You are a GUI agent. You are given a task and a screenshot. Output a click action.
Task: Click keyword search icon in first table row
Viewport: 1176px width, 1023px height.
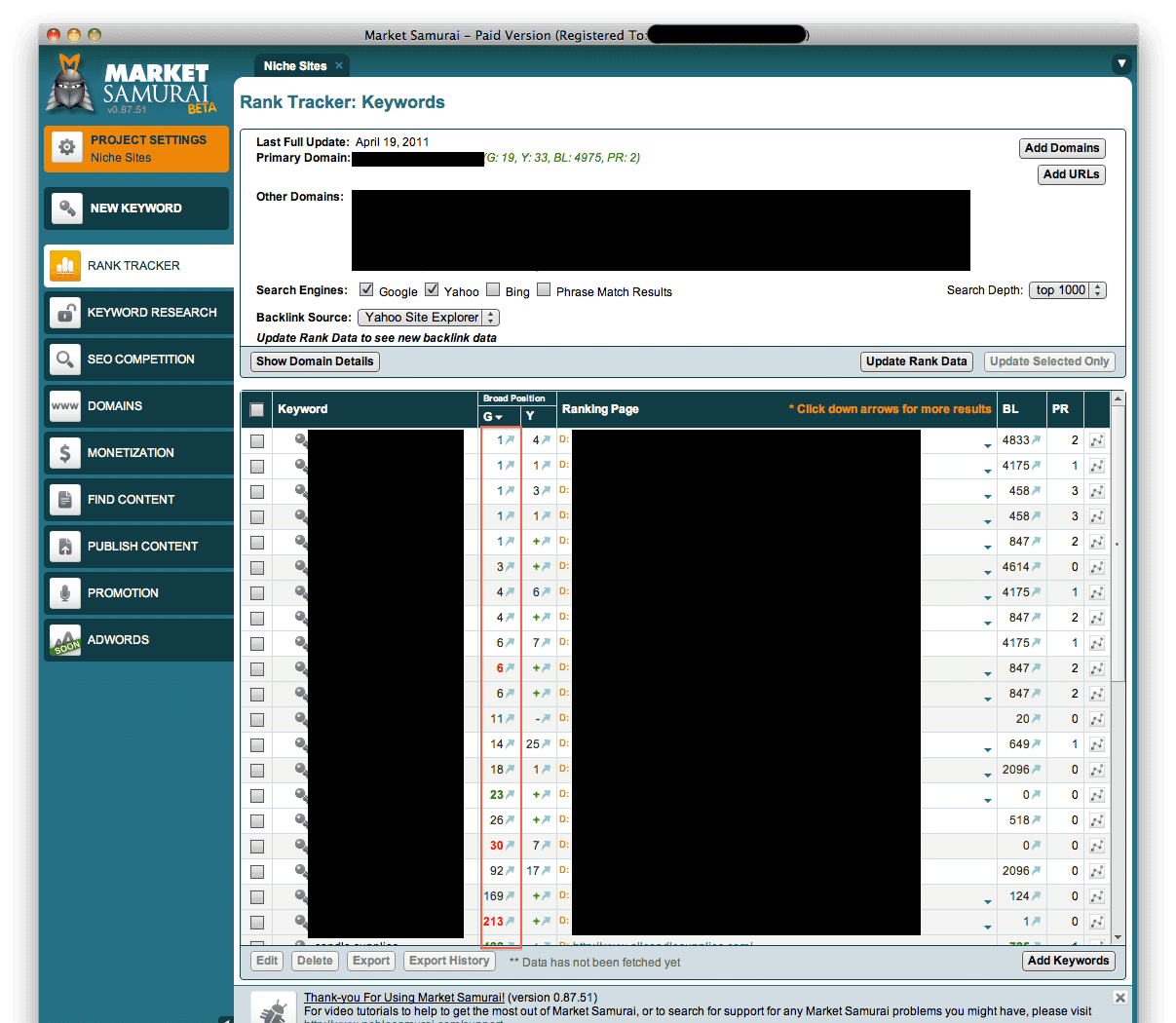pyautogui.click(x=302, y=439)
